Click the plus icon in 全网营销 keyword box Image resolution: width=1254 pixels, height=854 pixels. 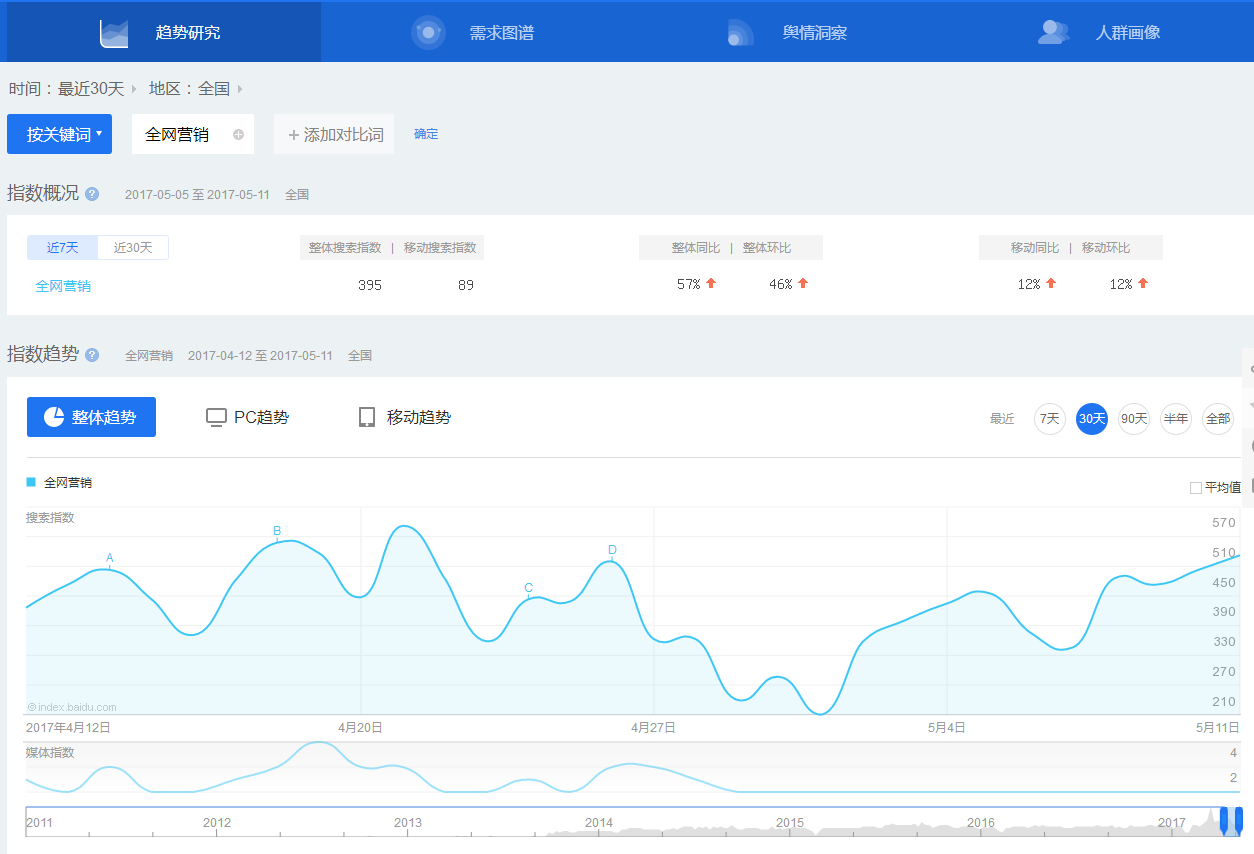click(x=238, y=135)
